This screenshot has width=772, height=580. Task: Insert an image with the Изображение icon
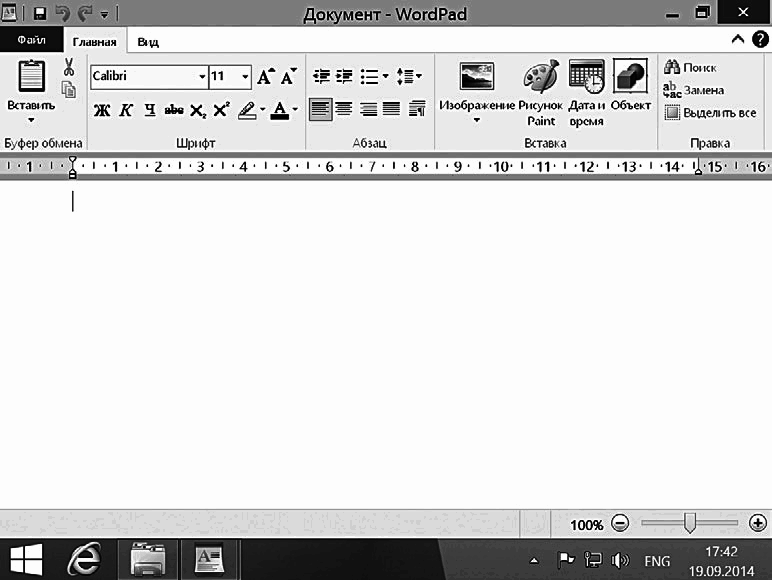click(x=477, y=77)
